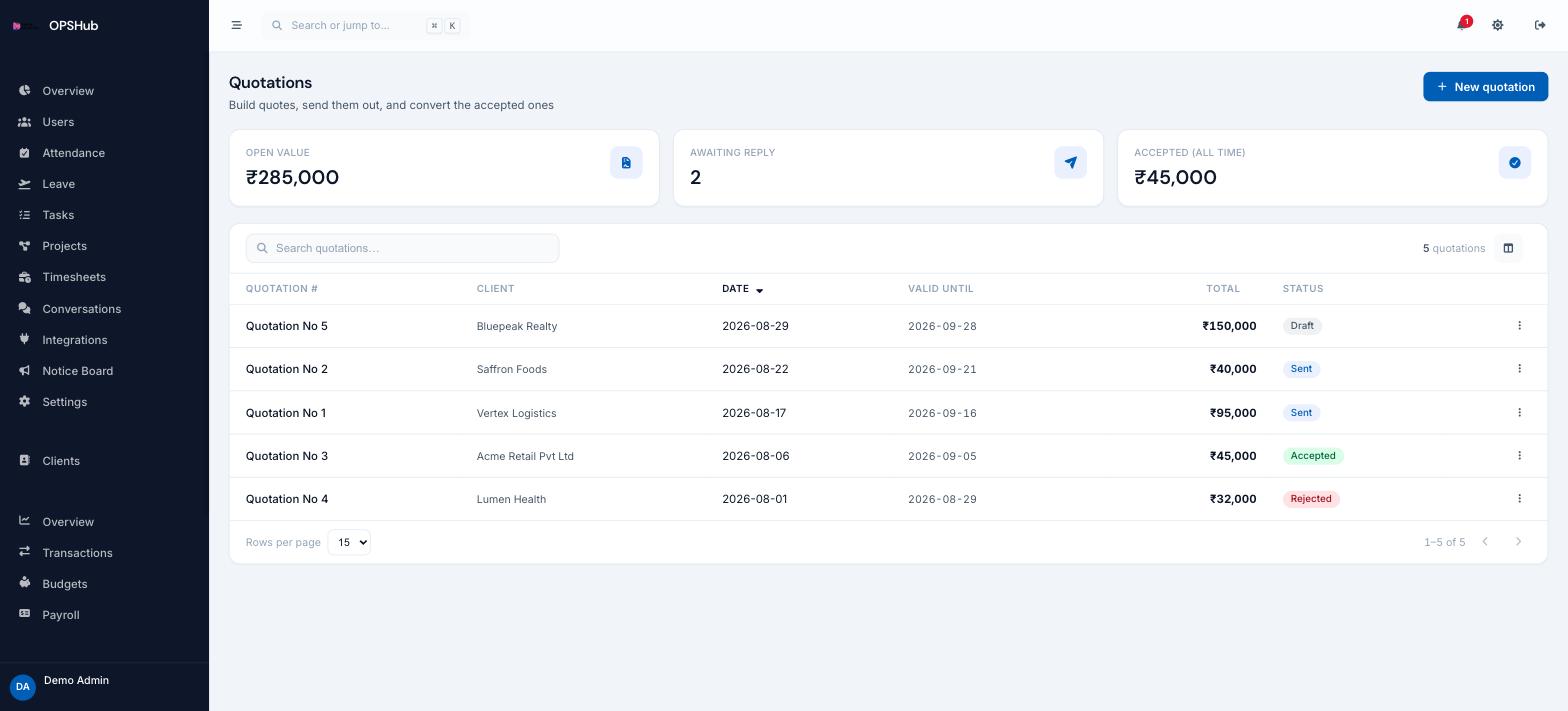This screenshot has width=1568, height=711.
Task: Click the Open Value document icon
Action: [626, 162]
